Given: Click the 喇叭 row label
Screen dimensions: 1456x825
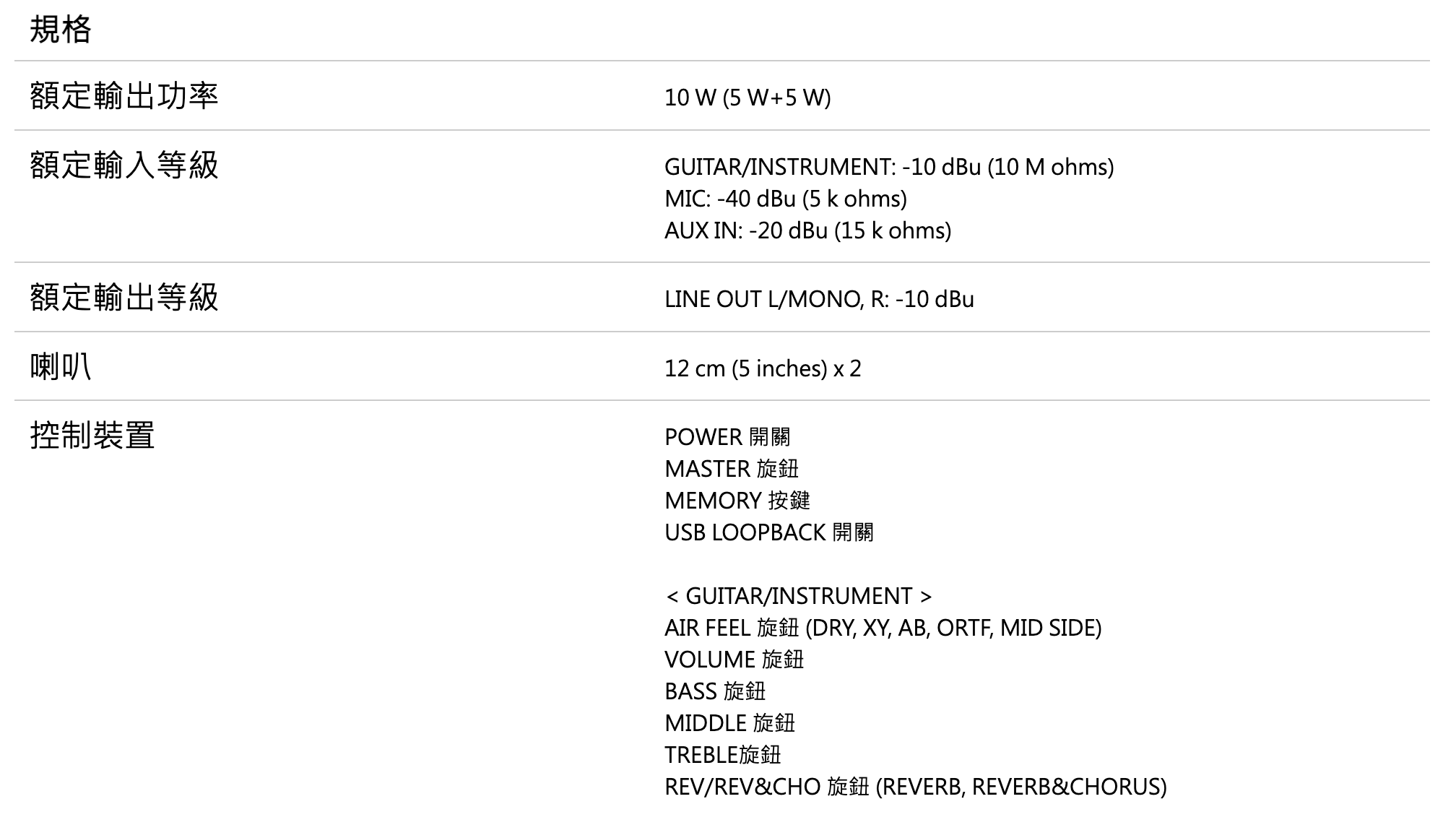Looking at the screenshot, I should click(61, 367).
